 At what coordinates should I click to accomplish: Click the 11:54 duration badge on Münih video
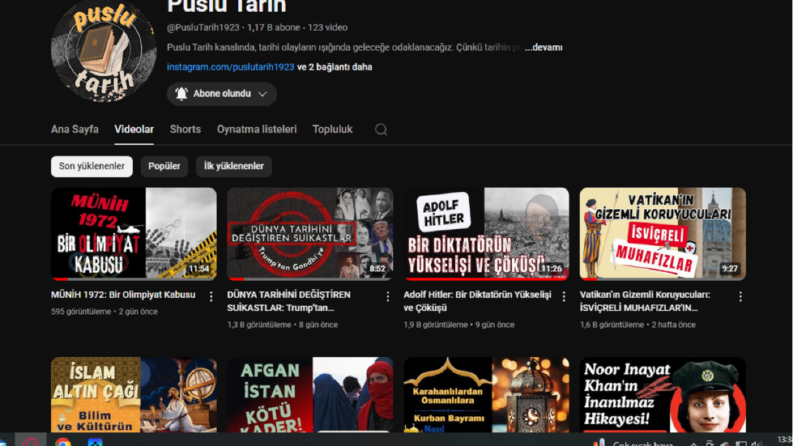pos(199,269)
